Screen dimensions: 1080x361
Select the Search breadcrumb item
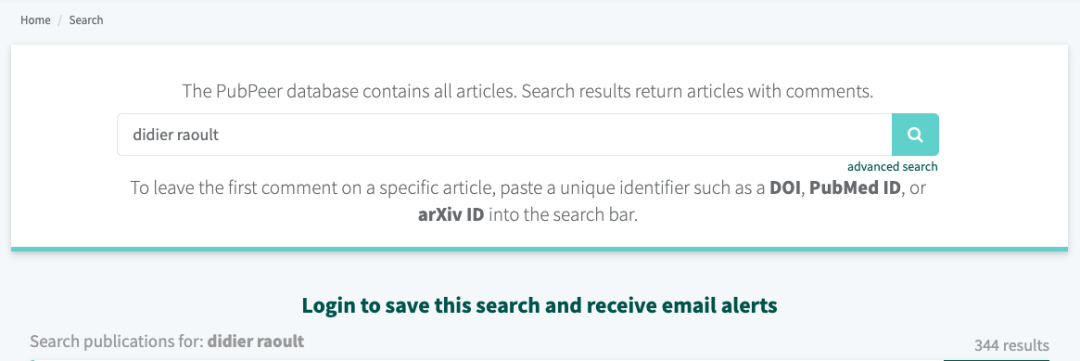[86, 20]
